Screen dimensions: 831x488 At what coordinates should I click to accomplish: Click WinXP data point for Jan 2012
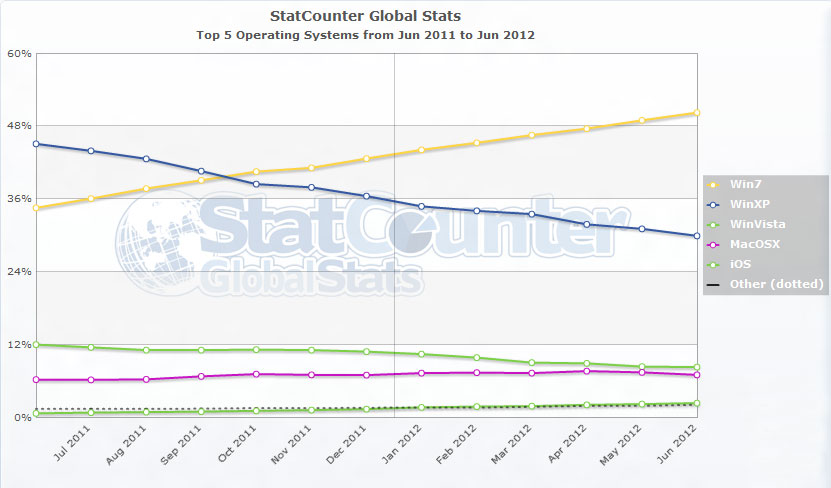click(422, 206)
